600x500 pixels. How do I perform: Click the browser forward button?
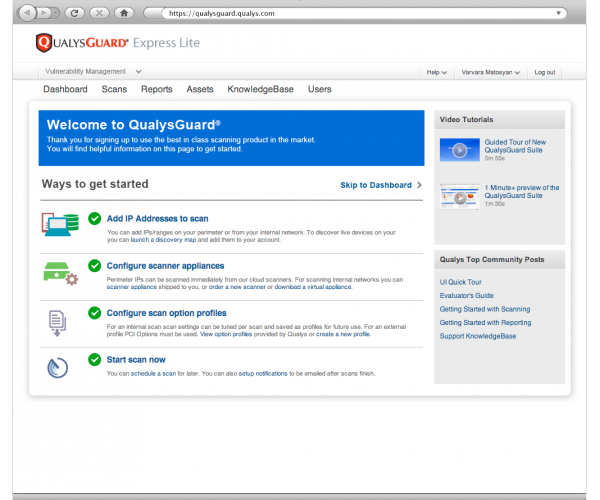pyautogui.click(x=44, y=13)
